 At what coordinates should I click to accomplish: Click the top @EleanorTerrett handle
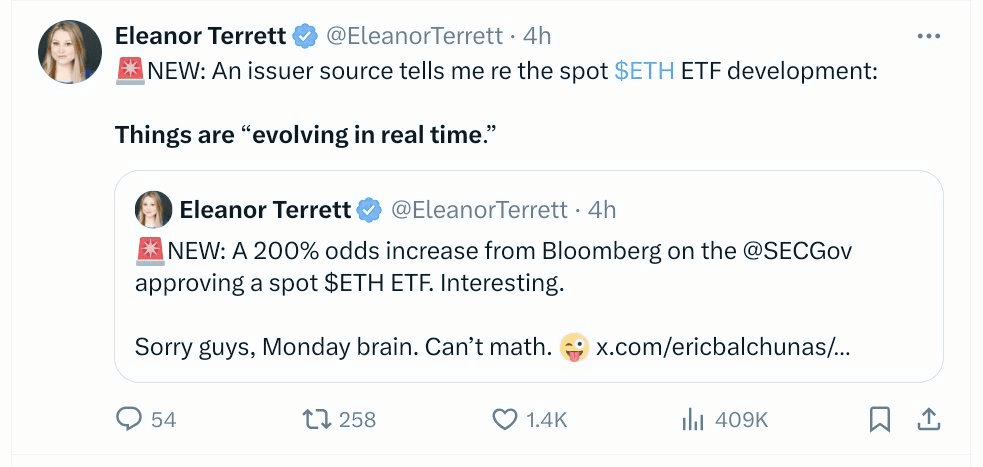(414, 36)
